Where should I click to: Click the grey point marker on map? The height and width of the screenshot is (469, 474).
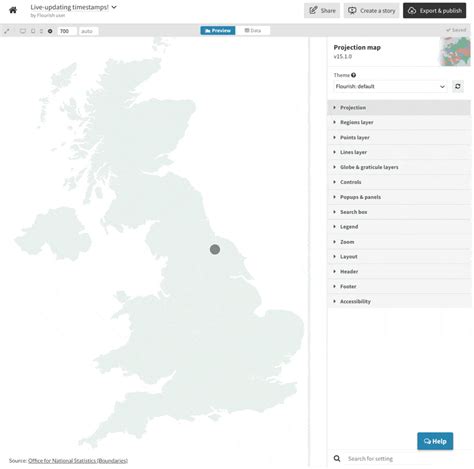pos(215,249)
